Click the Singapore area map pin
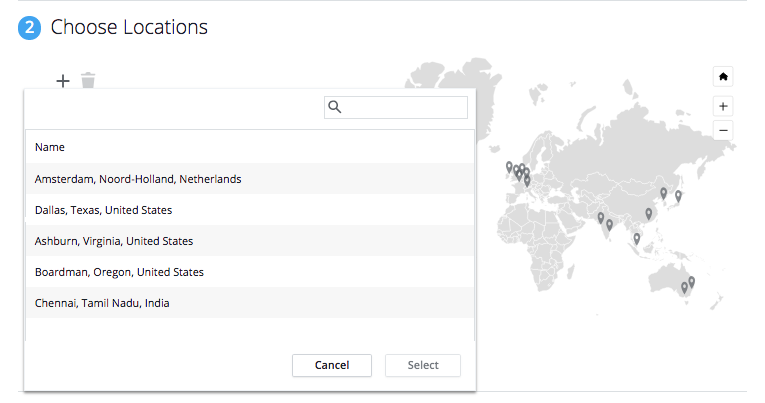The width and height of the screenshot is (765, 403). (x=637, y=239)
